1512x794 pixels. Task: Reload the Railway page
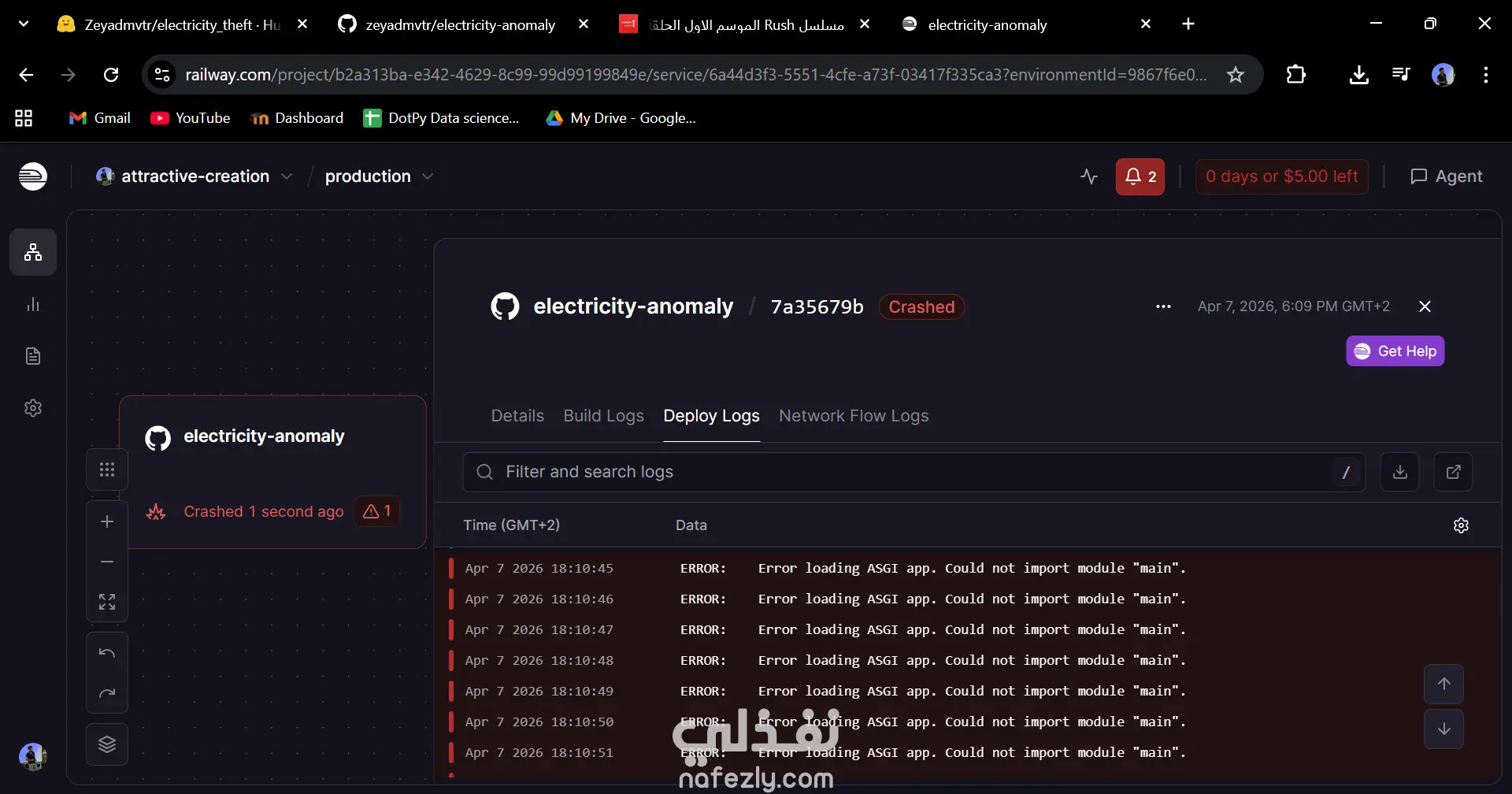click(x=111, y=75)
